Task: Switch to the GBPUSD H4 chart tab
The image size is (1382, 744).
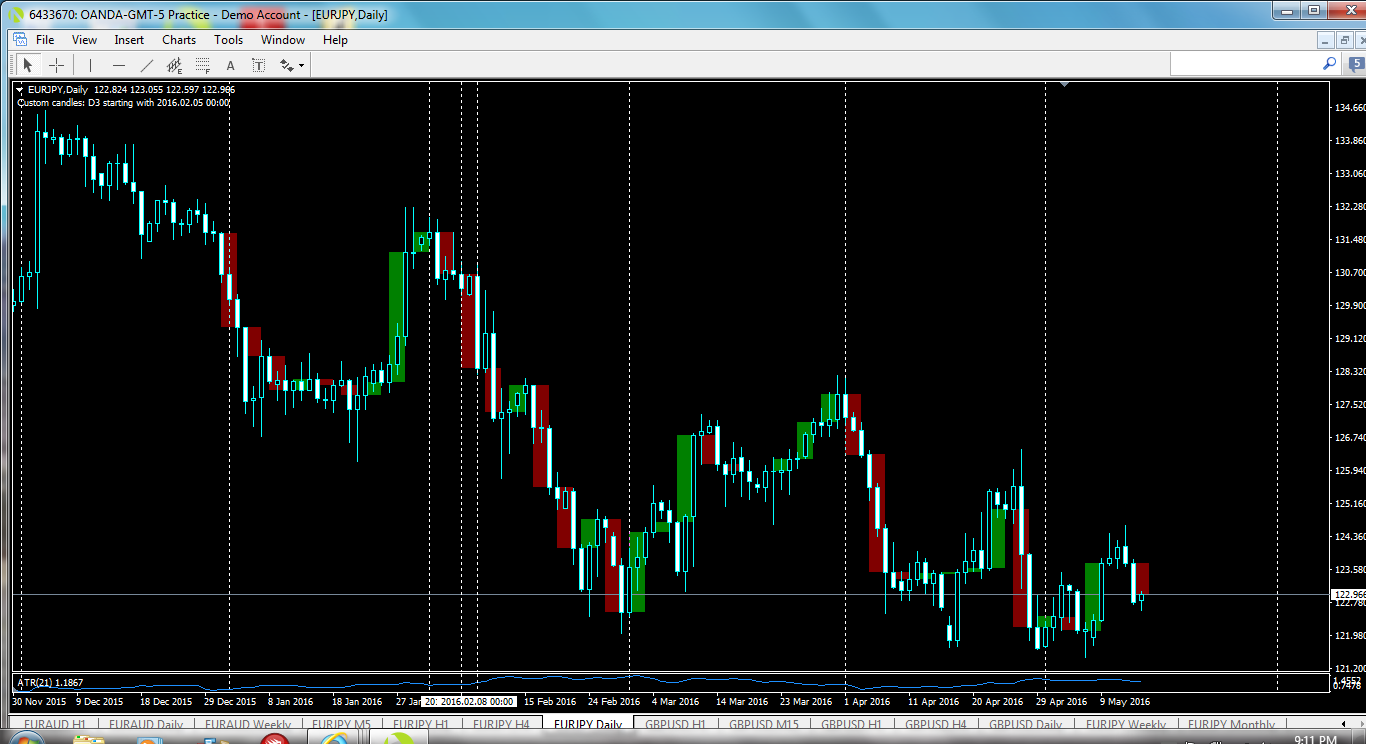Action: tap(935, 725)
